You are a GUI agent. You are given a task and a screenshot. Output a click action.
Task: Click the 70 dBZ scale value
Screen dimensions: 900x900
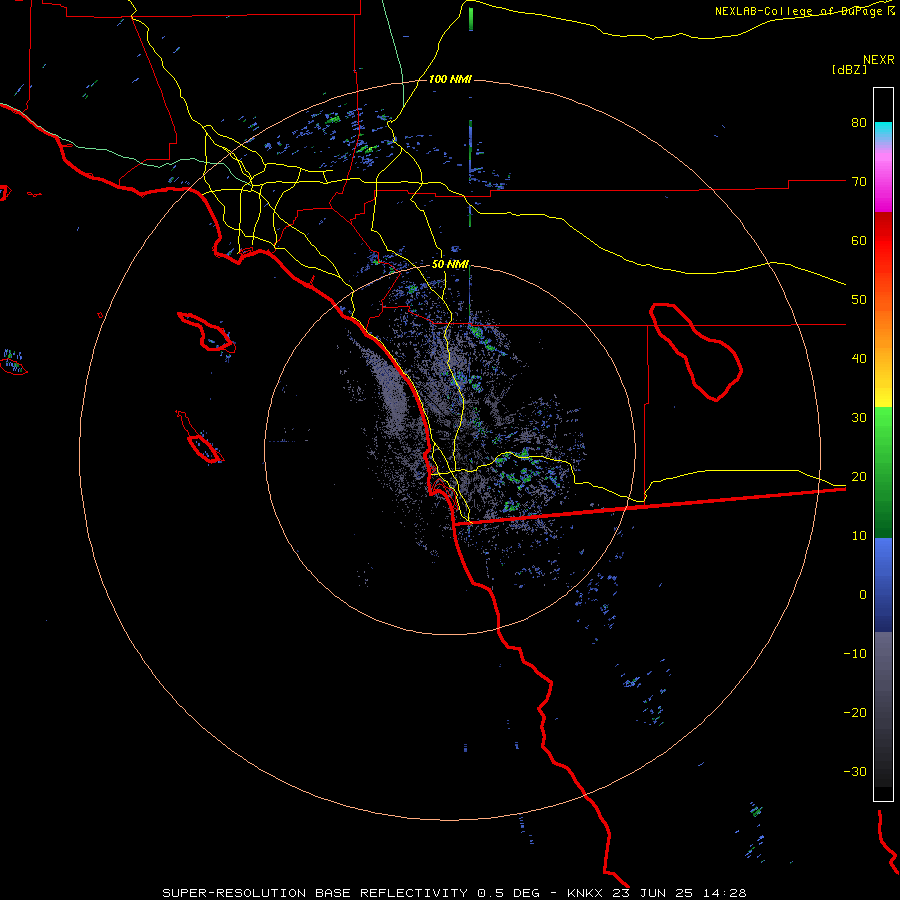tap(859, 182)
